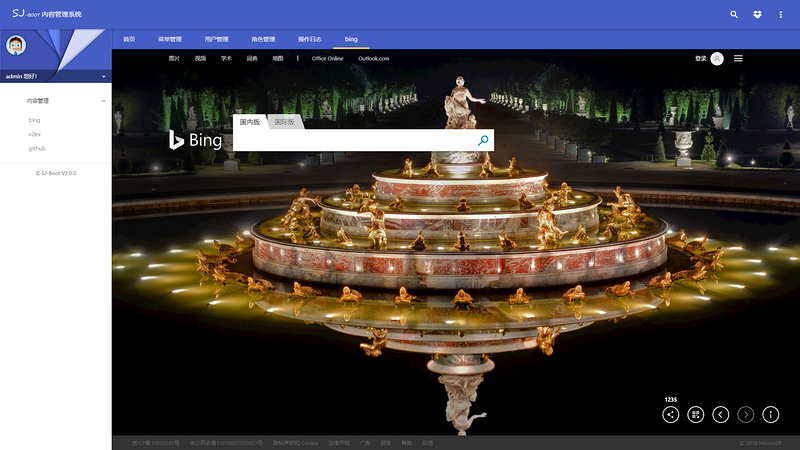Expand the admin user dropdown arrow
The height and width of the screenshot is (450, 800).
click(104, 77)
